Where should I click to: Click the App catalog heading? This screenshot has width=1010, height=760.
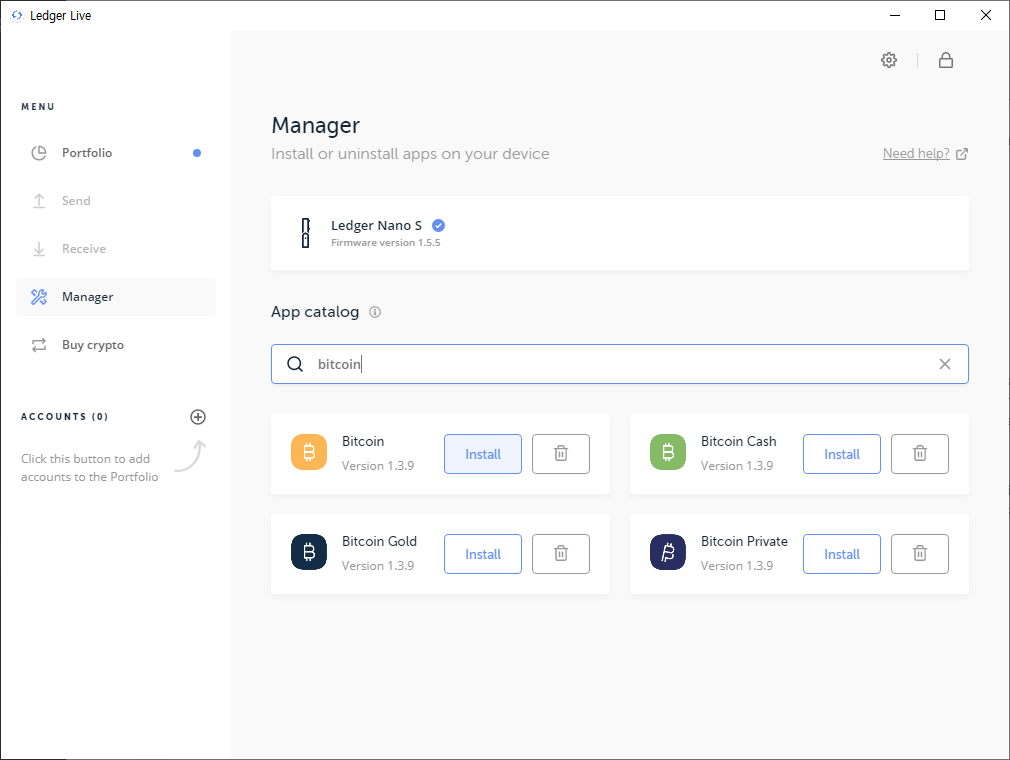point(315,312)
